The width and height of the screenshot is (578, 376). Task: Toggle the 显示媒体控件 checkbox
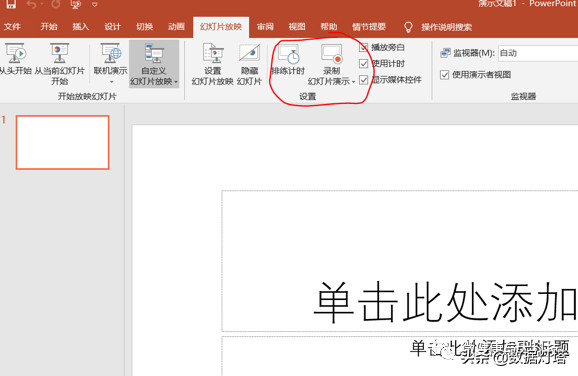pyautogui.click(x=363, y=80)
